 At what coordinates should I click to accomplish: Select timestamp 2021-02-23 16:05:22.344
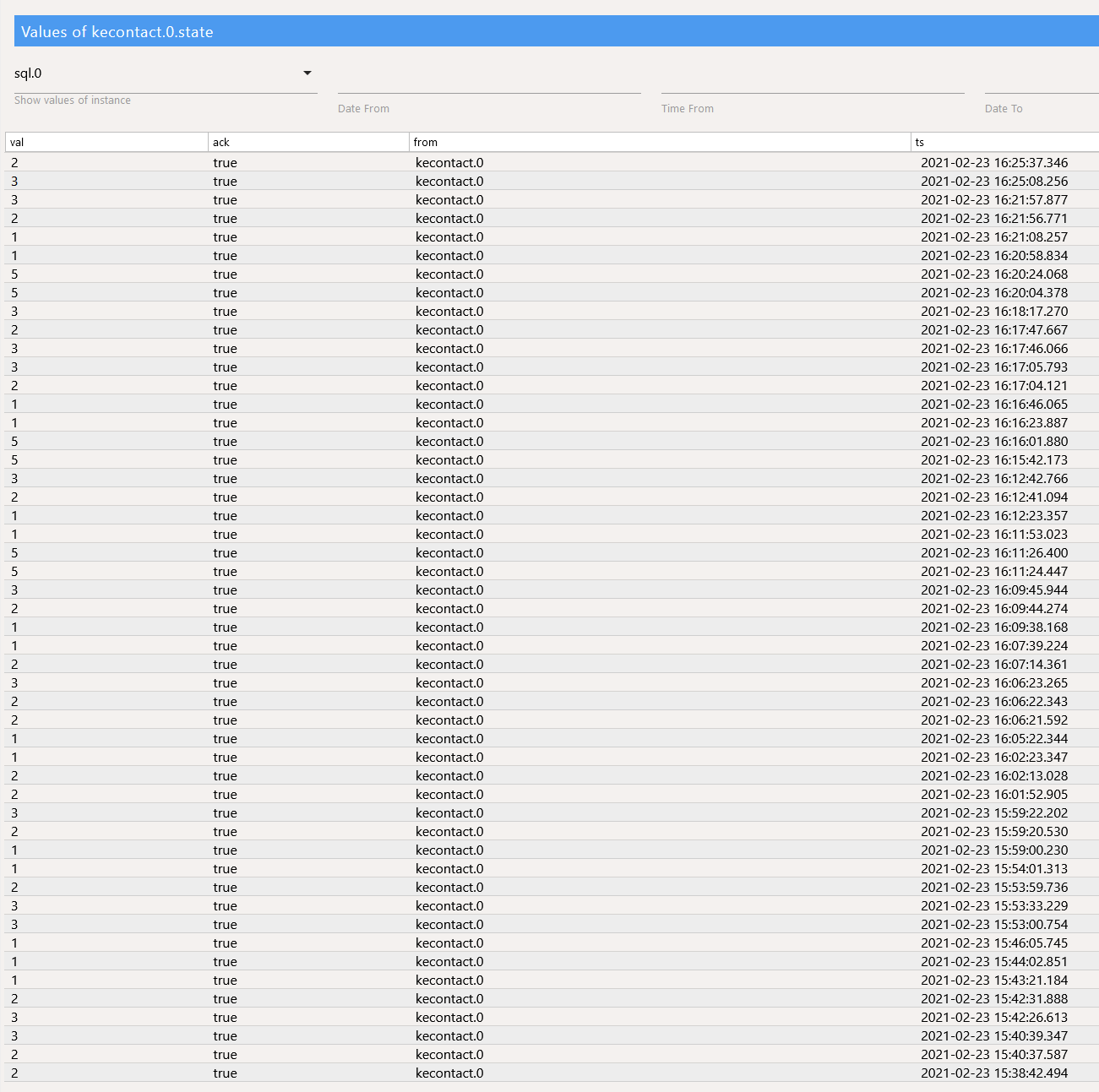click(x=994, y=739)
